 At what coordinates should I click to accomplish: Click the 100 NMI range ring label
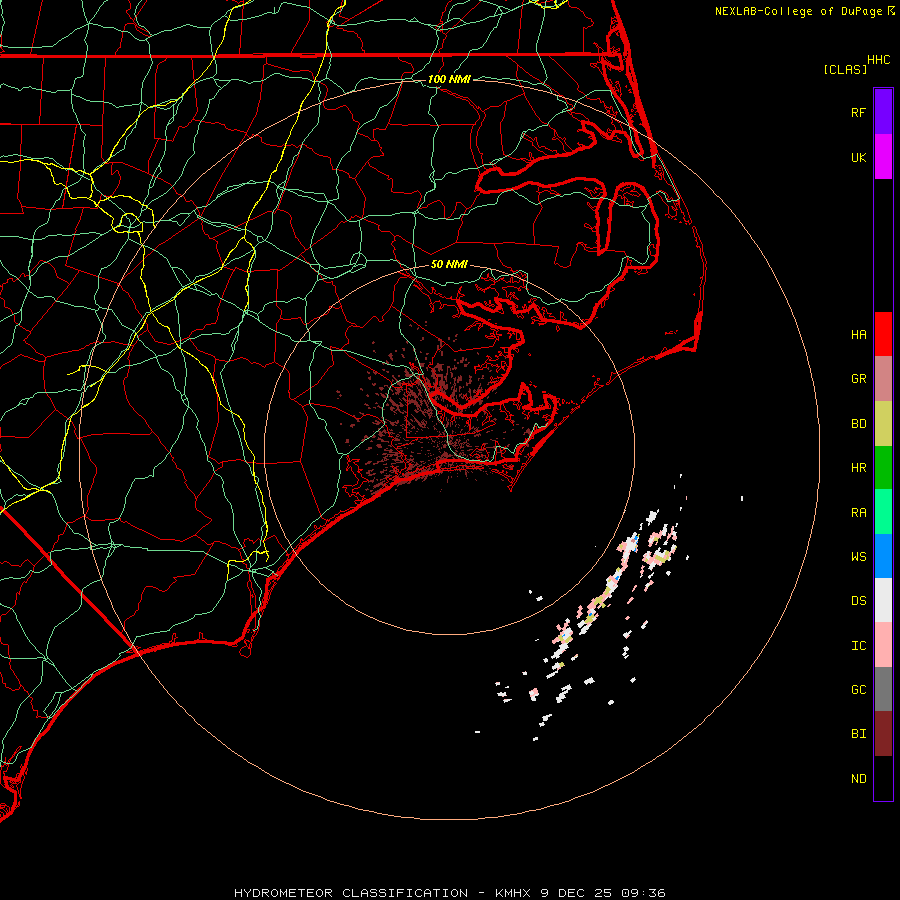coord(449,79)
